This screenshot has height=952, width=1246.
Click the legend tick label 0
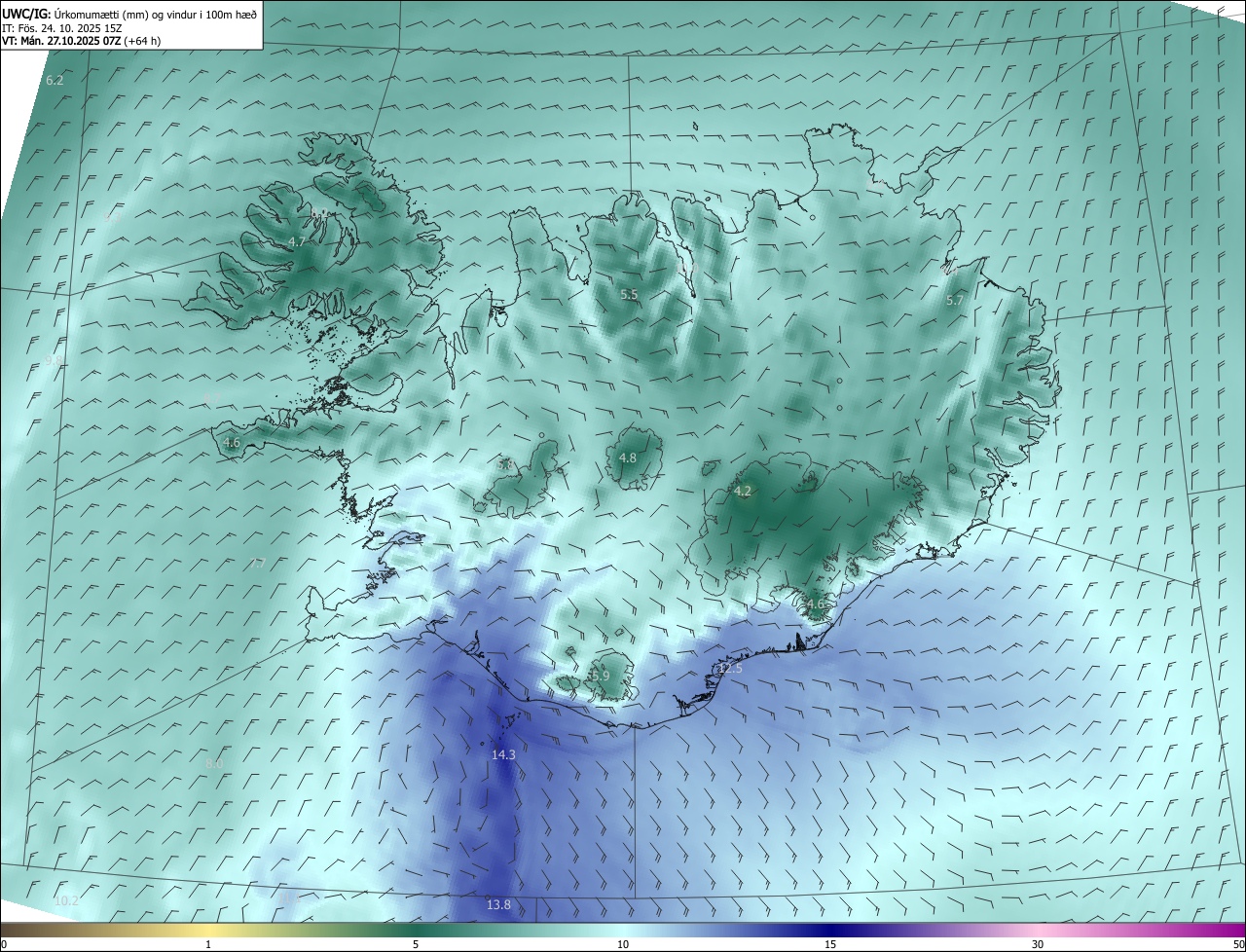point(4,944)
